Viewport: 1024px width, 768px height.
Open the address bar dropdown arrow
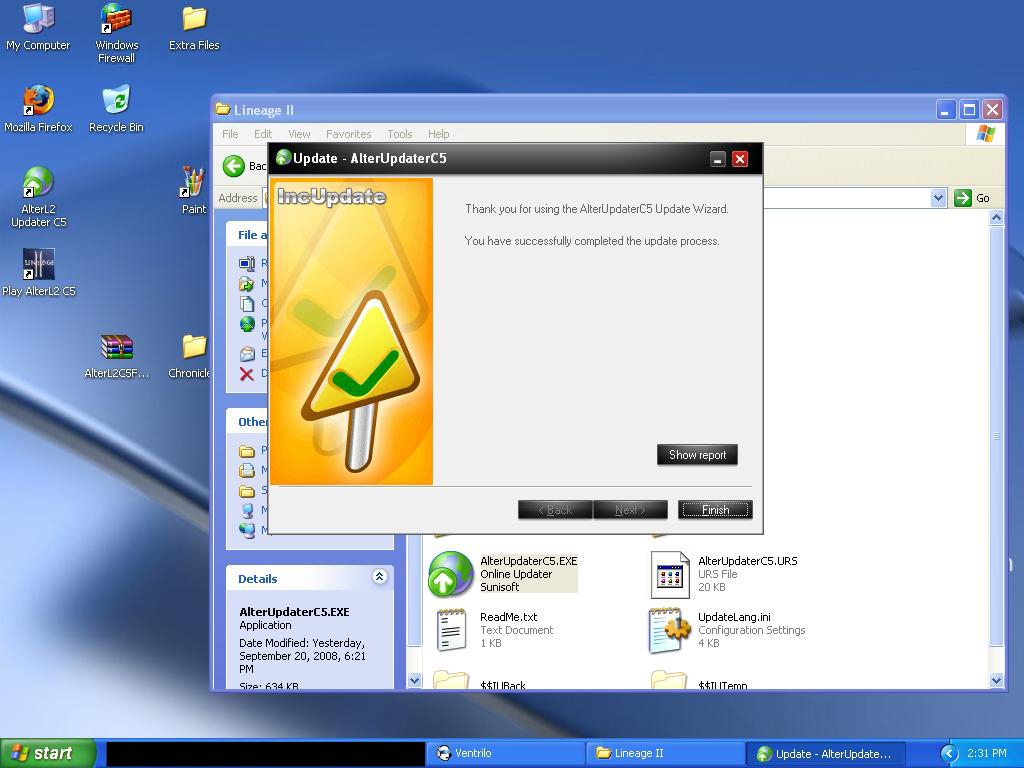938,198
